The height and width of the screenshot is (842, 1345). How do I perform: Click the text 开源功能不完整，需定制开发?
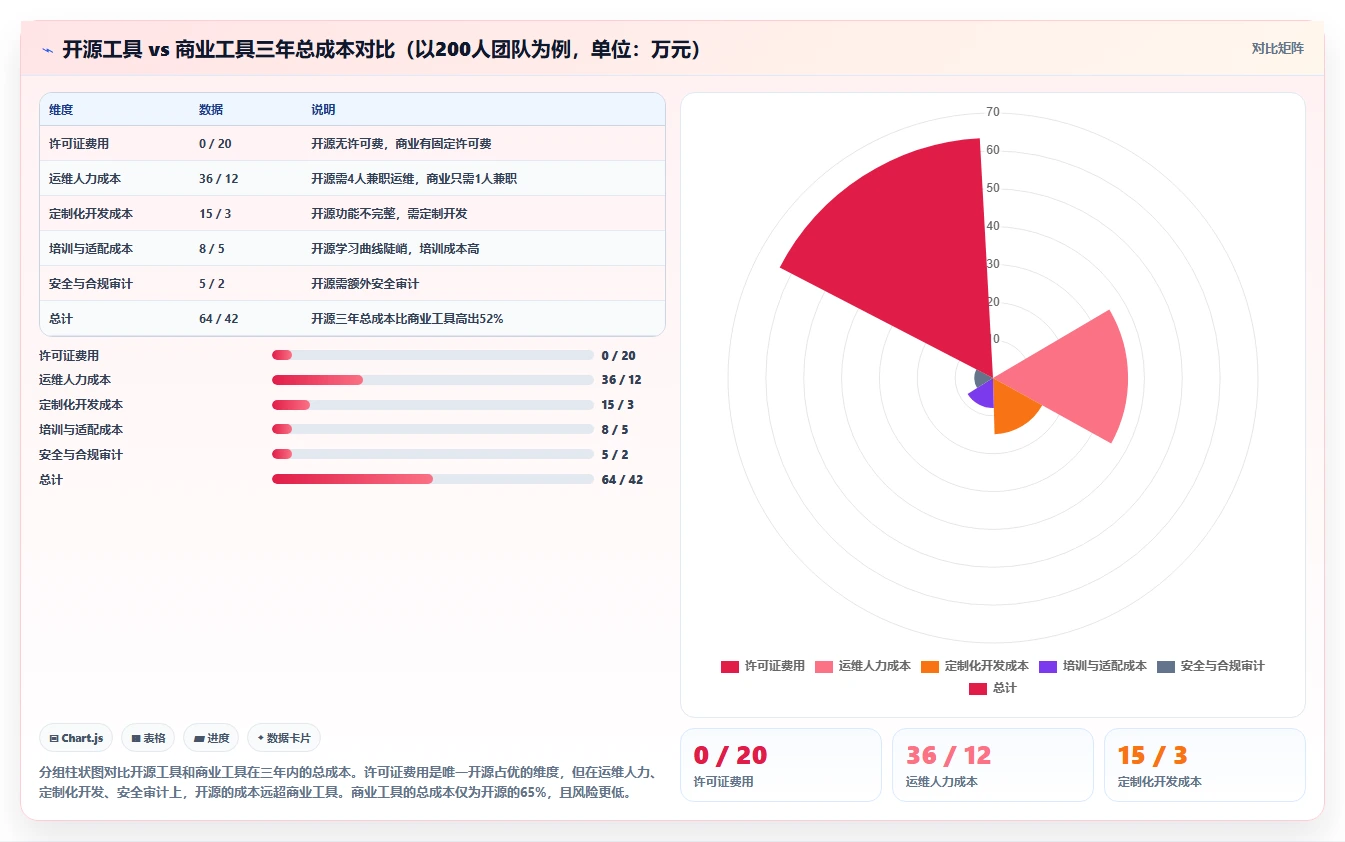tap(389, 214)
